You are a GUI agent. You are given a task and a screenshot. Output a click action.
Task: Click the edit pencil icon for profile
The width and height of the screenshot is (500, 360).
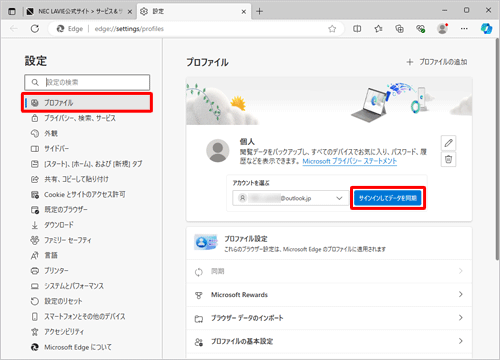(x=449, y=143)
